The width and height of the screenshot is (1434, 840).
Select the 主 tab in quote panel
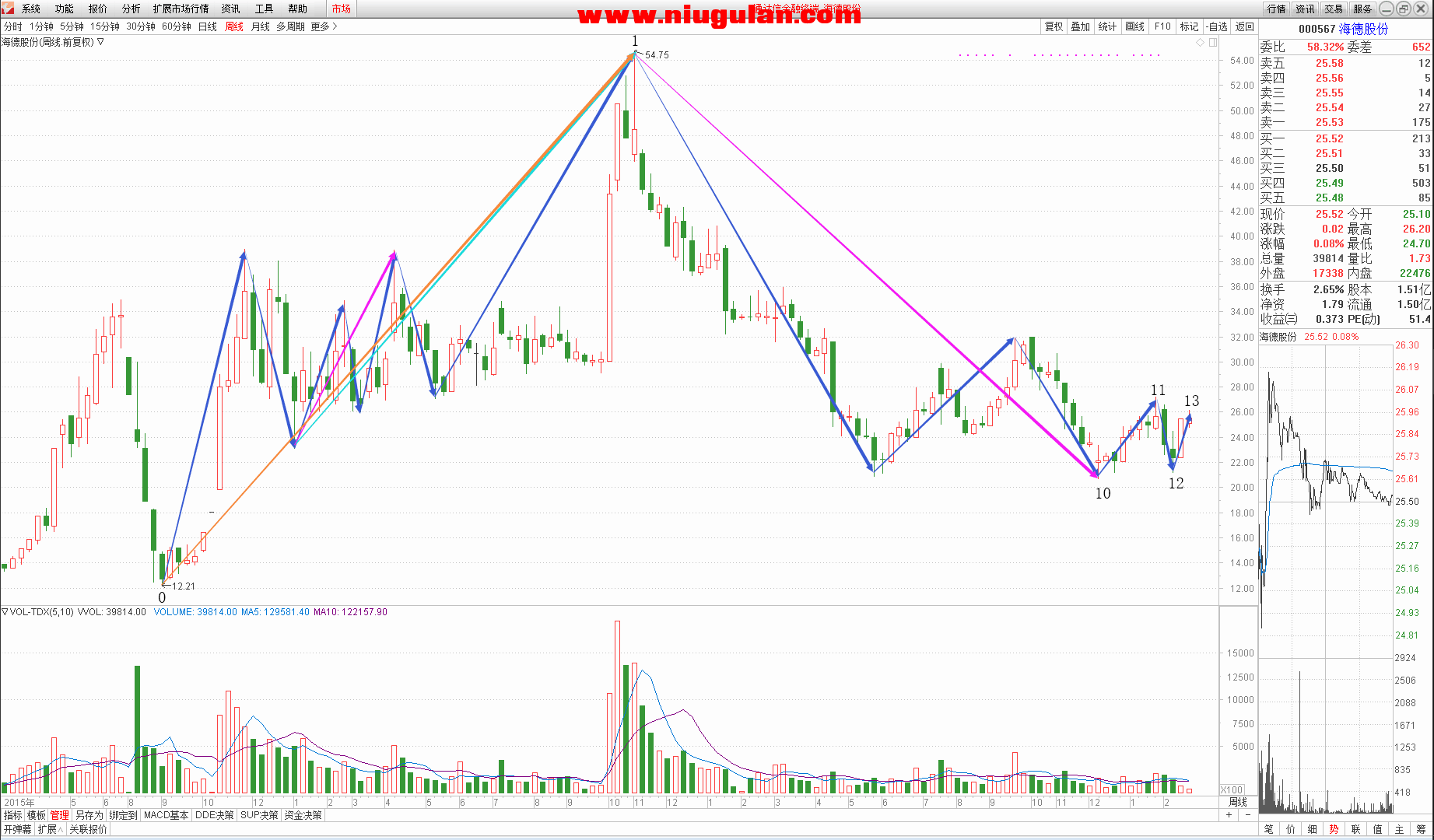(1399, 829)
